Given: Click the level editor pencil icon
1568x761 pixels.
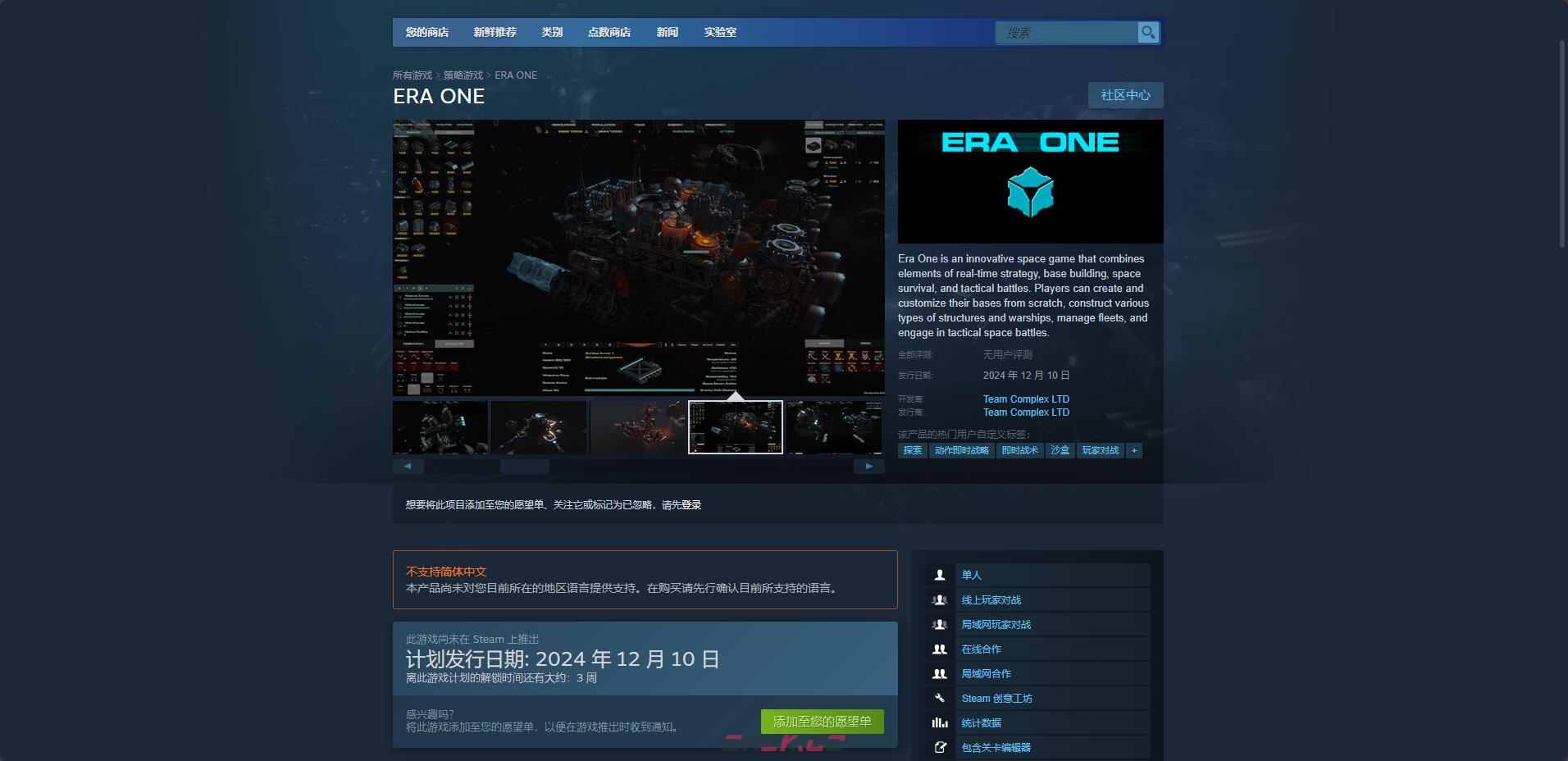Looking at the screenshot, I should 940,747.
